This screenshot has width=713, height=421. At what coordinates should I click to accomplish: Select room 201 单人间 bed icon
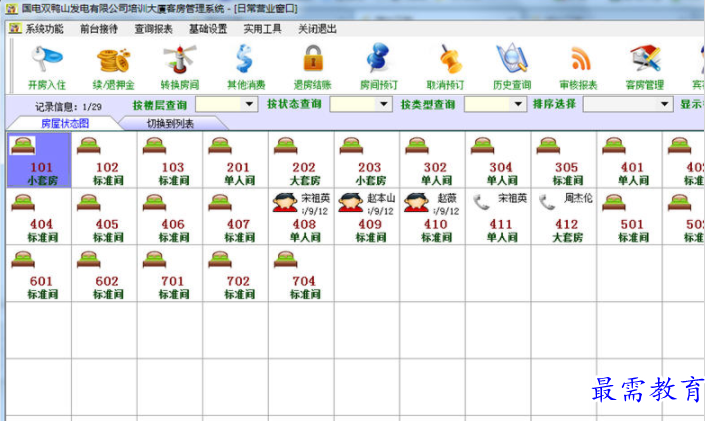pos(220,146)
